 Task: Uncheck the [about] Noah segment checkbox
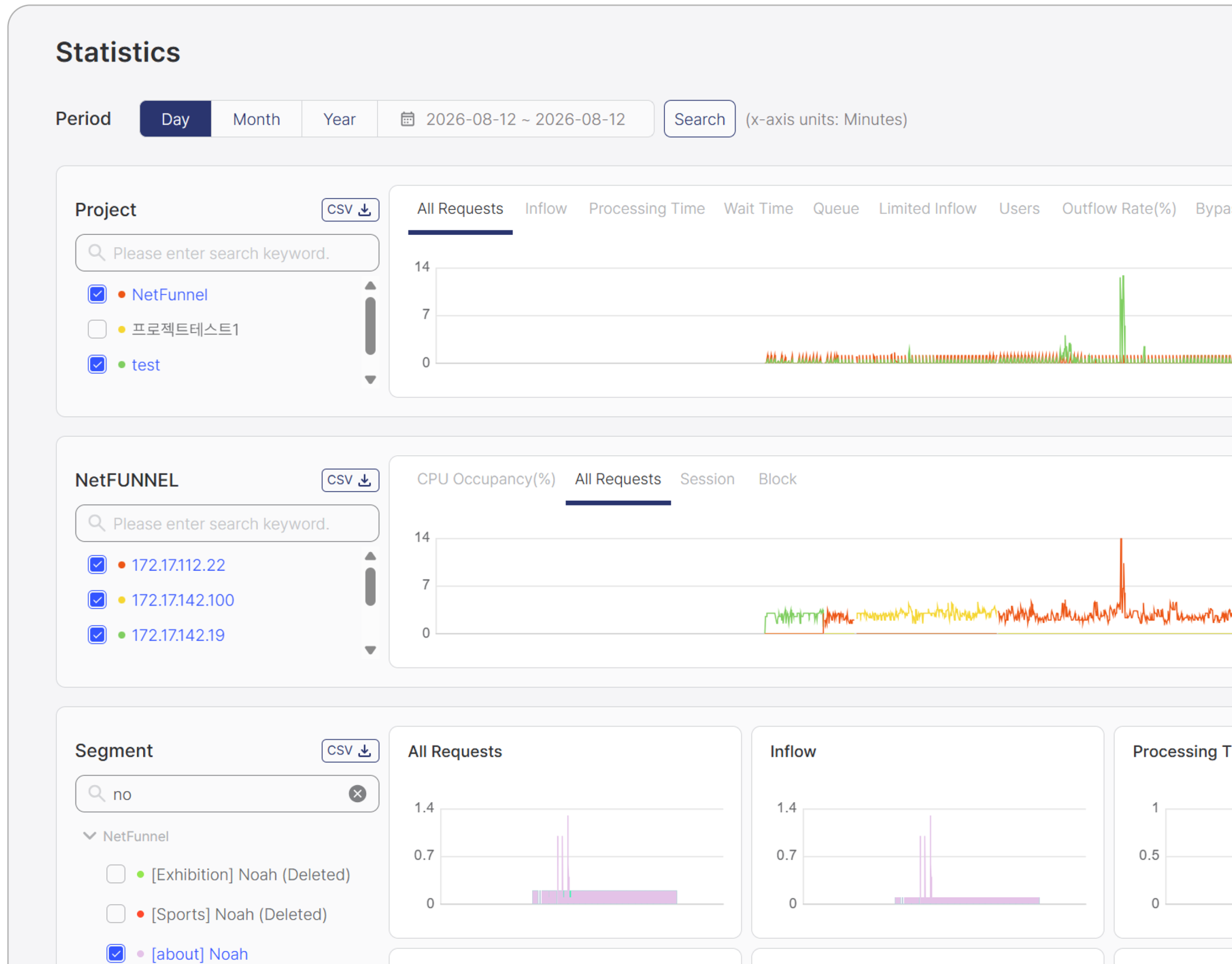click(x=116, y=954)
